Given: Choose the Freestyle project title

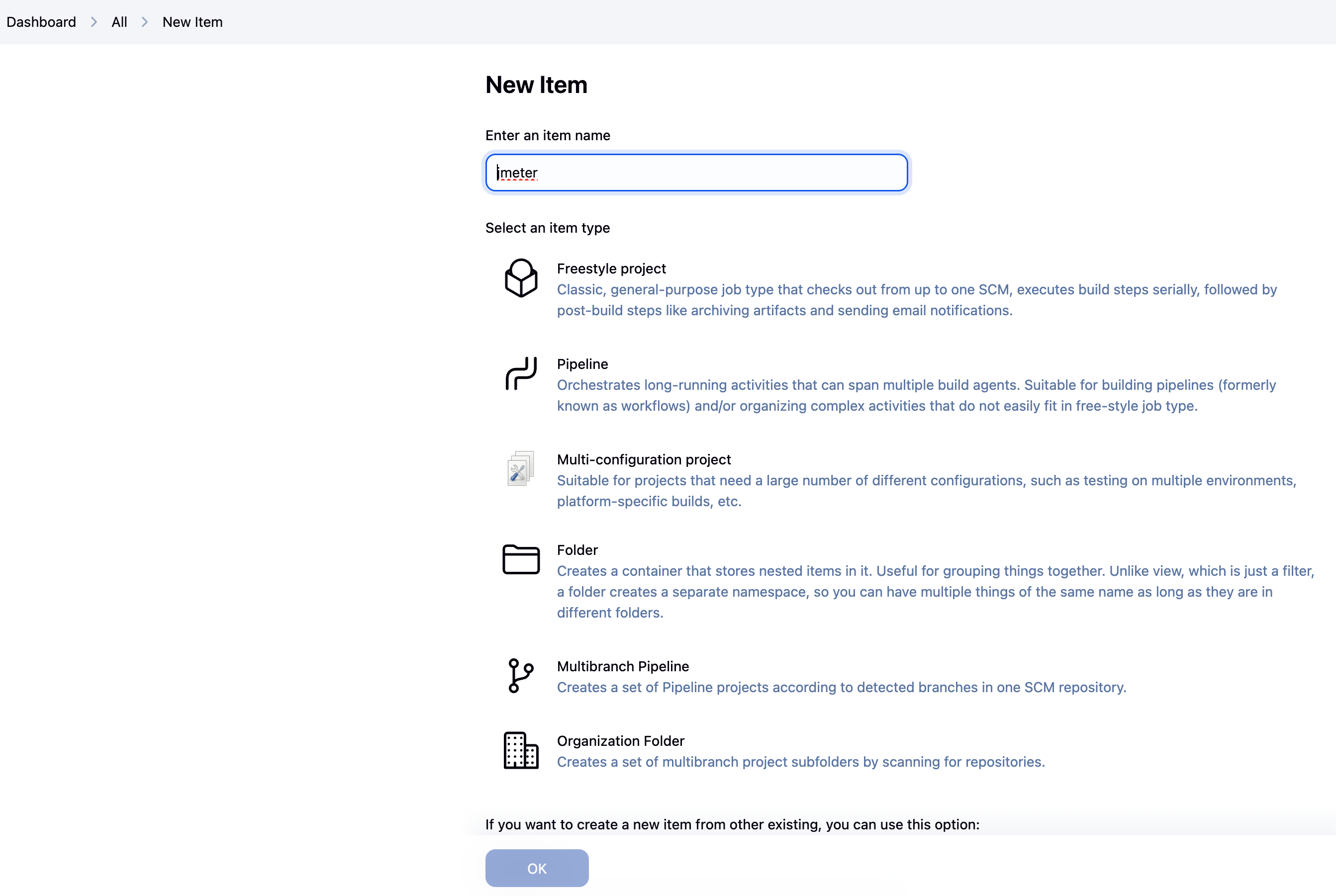Looking at the screenshot, I should click(x=611, y=269).
